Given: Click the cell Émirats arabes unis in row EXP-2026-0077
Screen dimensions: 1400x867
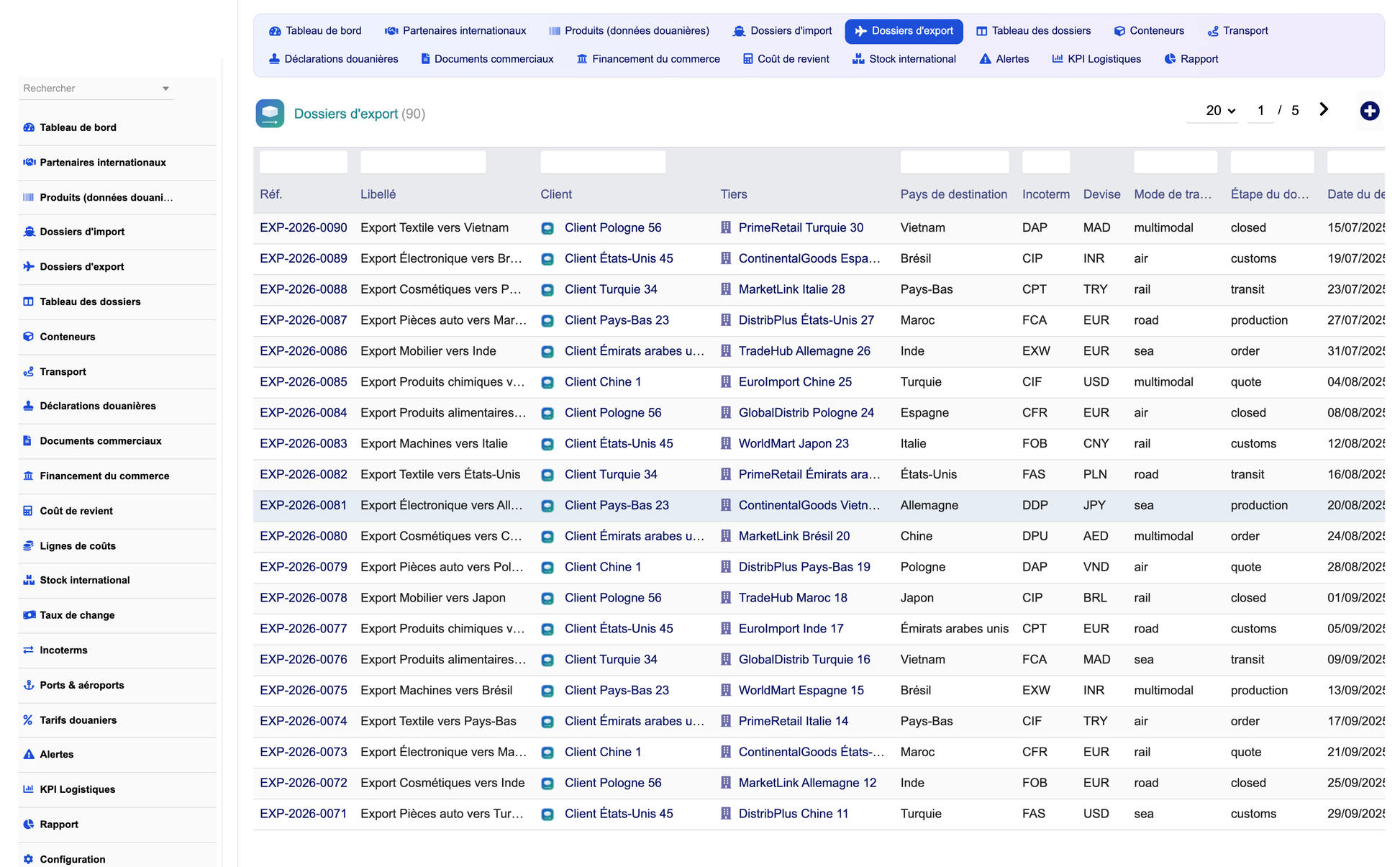Looking at the screenshot, I should (x=955, y=629).
